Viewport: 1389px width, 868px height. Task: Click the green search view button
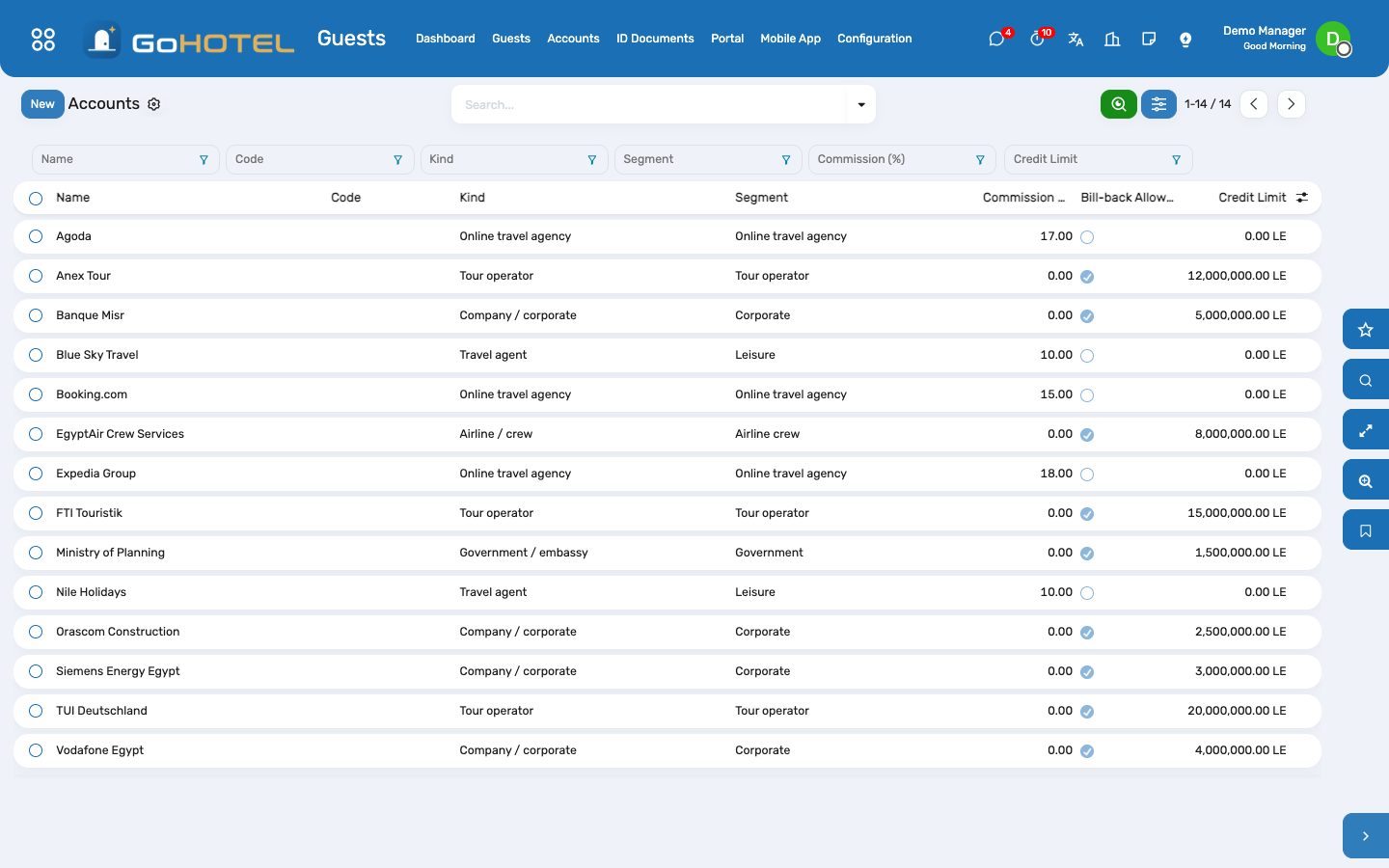click(x=1119, y=104)
